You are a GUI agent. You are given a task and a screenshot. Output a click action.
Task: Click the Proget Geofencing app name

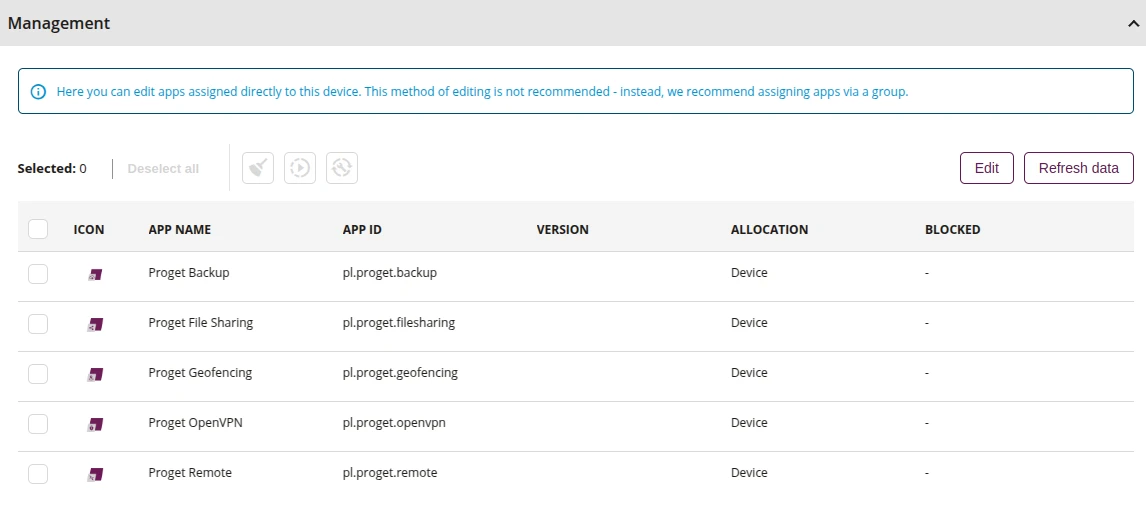pos(200,372)
